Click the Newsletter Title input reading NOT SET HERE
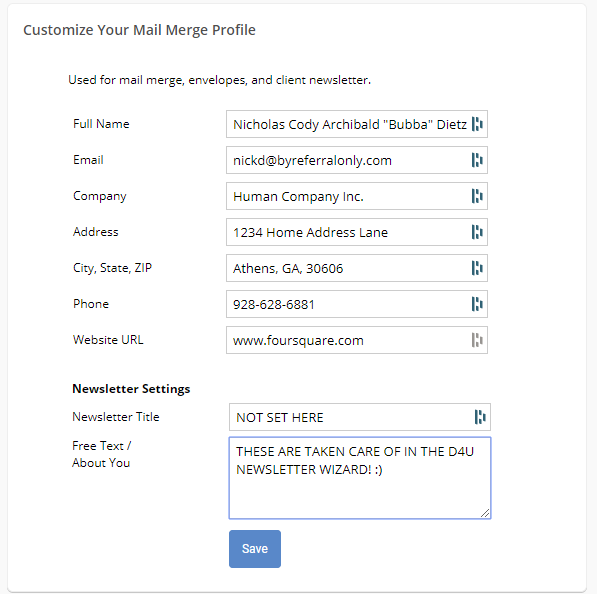 [x=360, y=417]
